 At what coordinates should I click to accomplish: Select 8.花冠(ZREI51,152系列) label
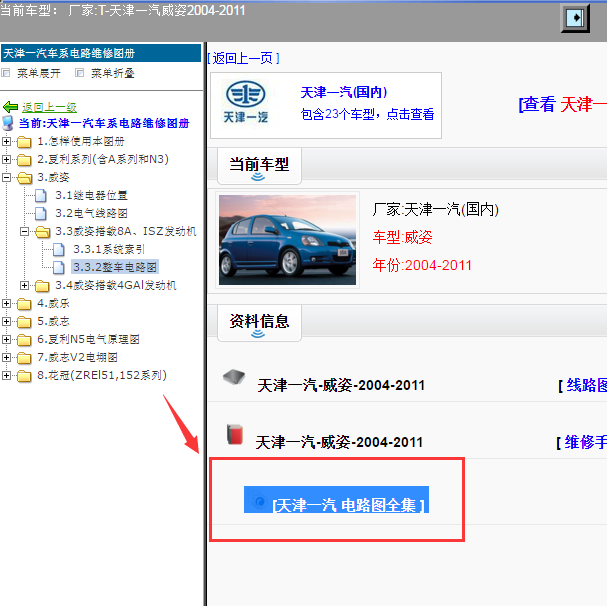point(102,375)
